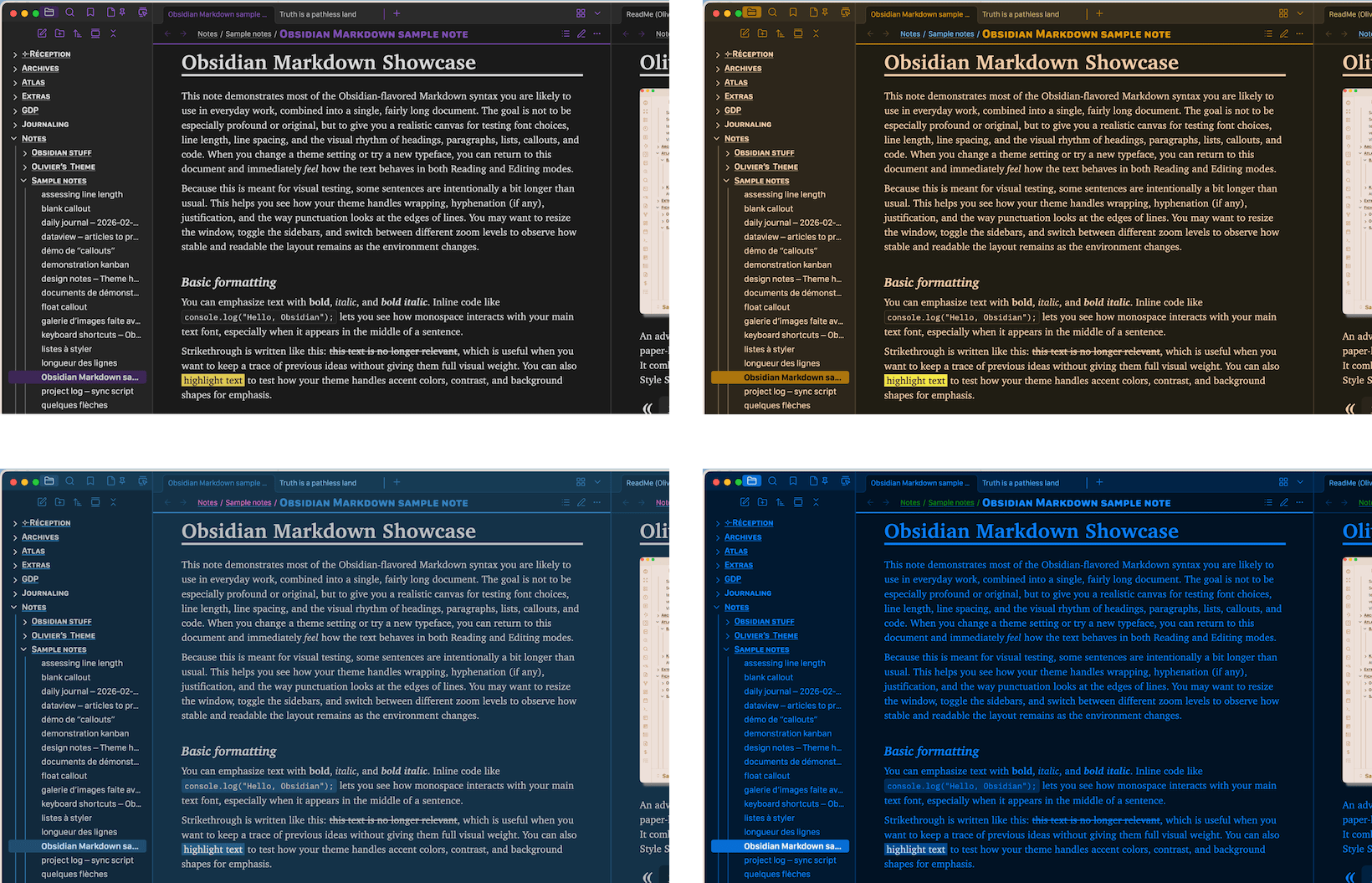Screen dimensions: 1372x883
Task: Open more options dots in slate-blue window's header
Action: [596, 503]
